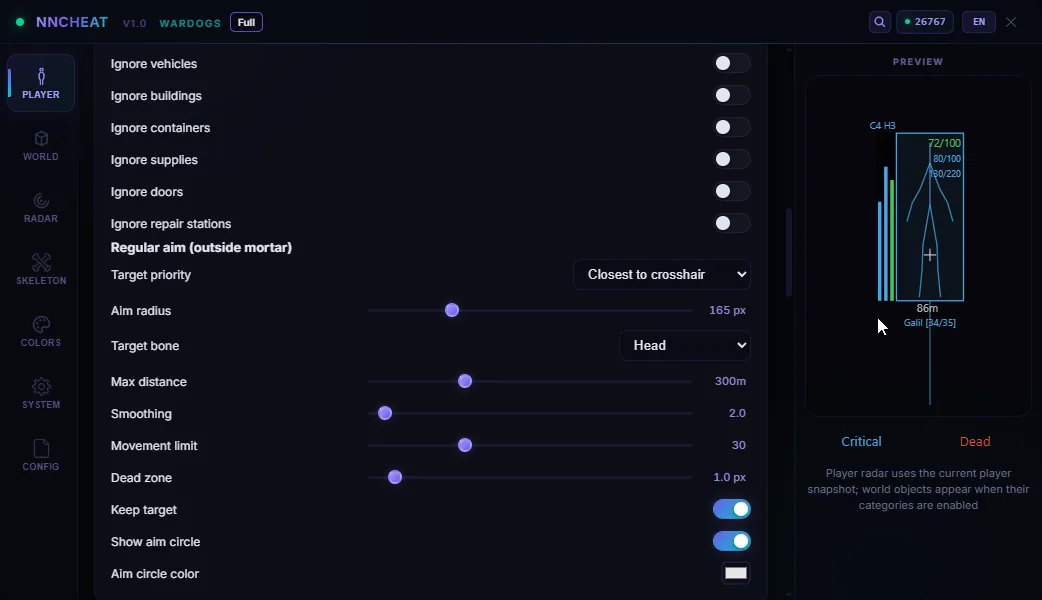Disable the Keep target switch

[731, 509]
